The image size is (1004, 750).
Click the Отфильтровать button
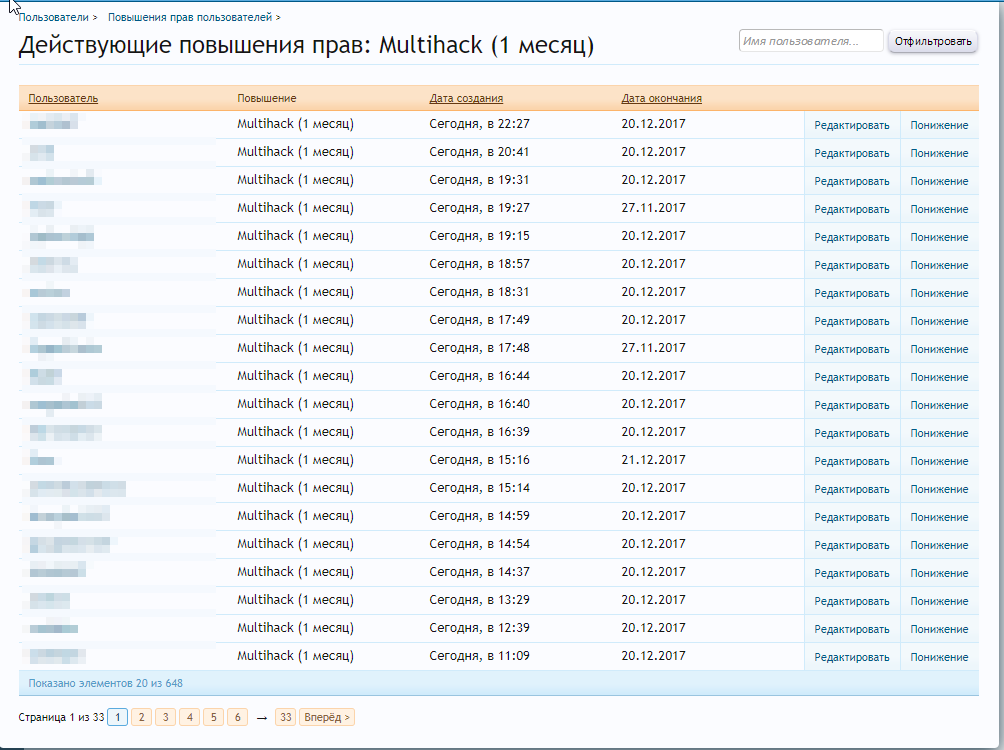pos(933,42)
